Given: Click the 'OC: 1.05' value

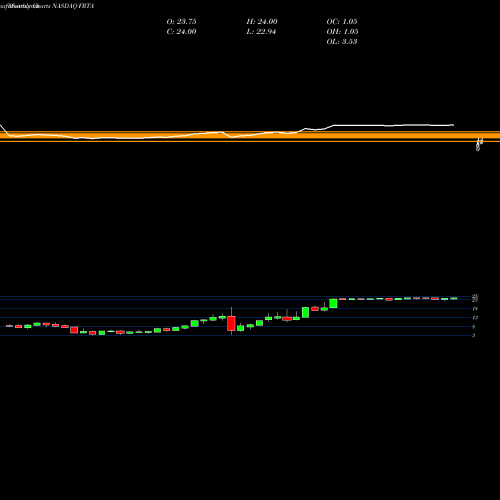Looking at the screenshot, I should (x=342, y=22).
